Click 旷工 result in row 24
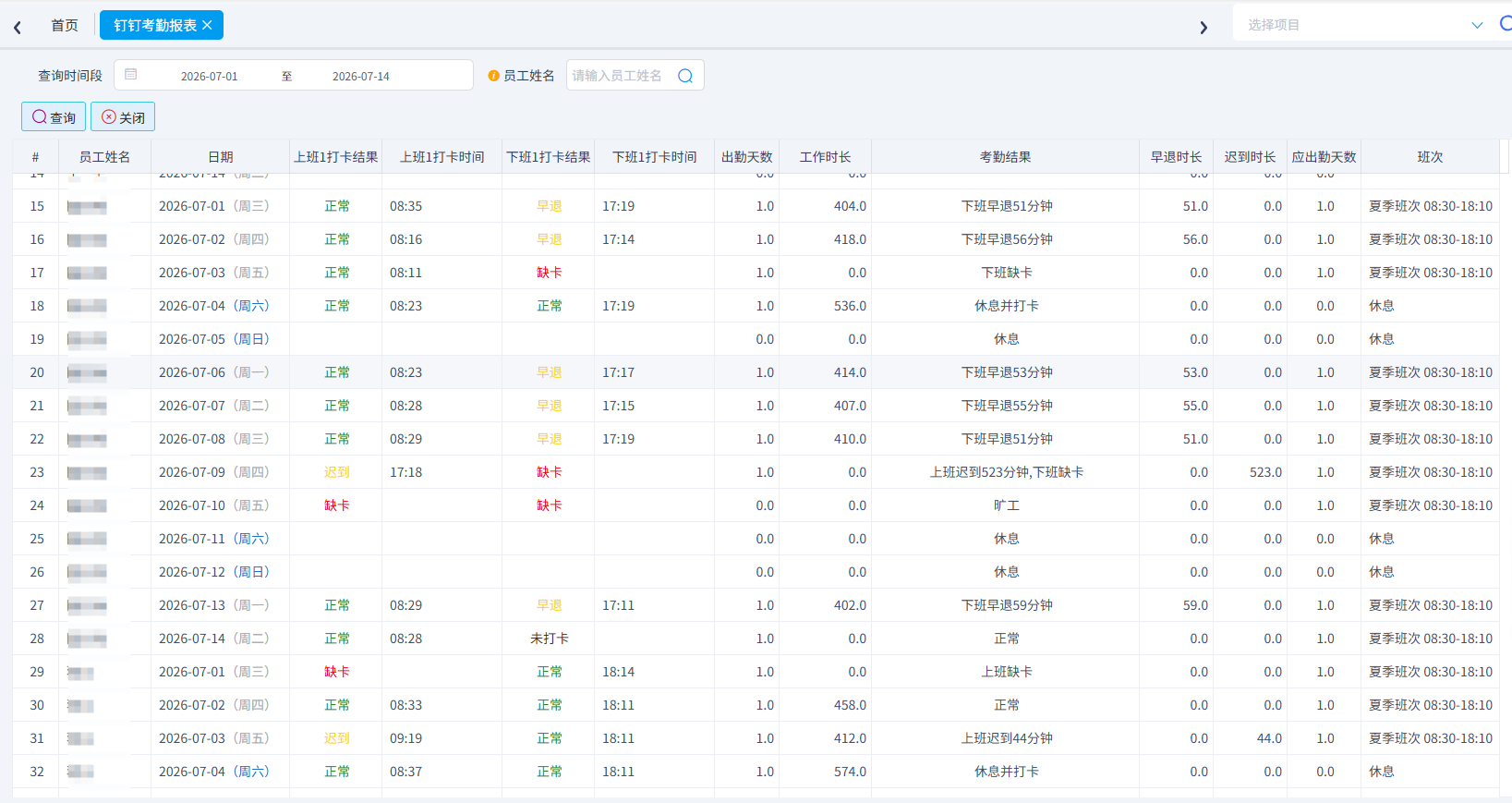Screen dimensions: 1512x803 coord(1007,505)
